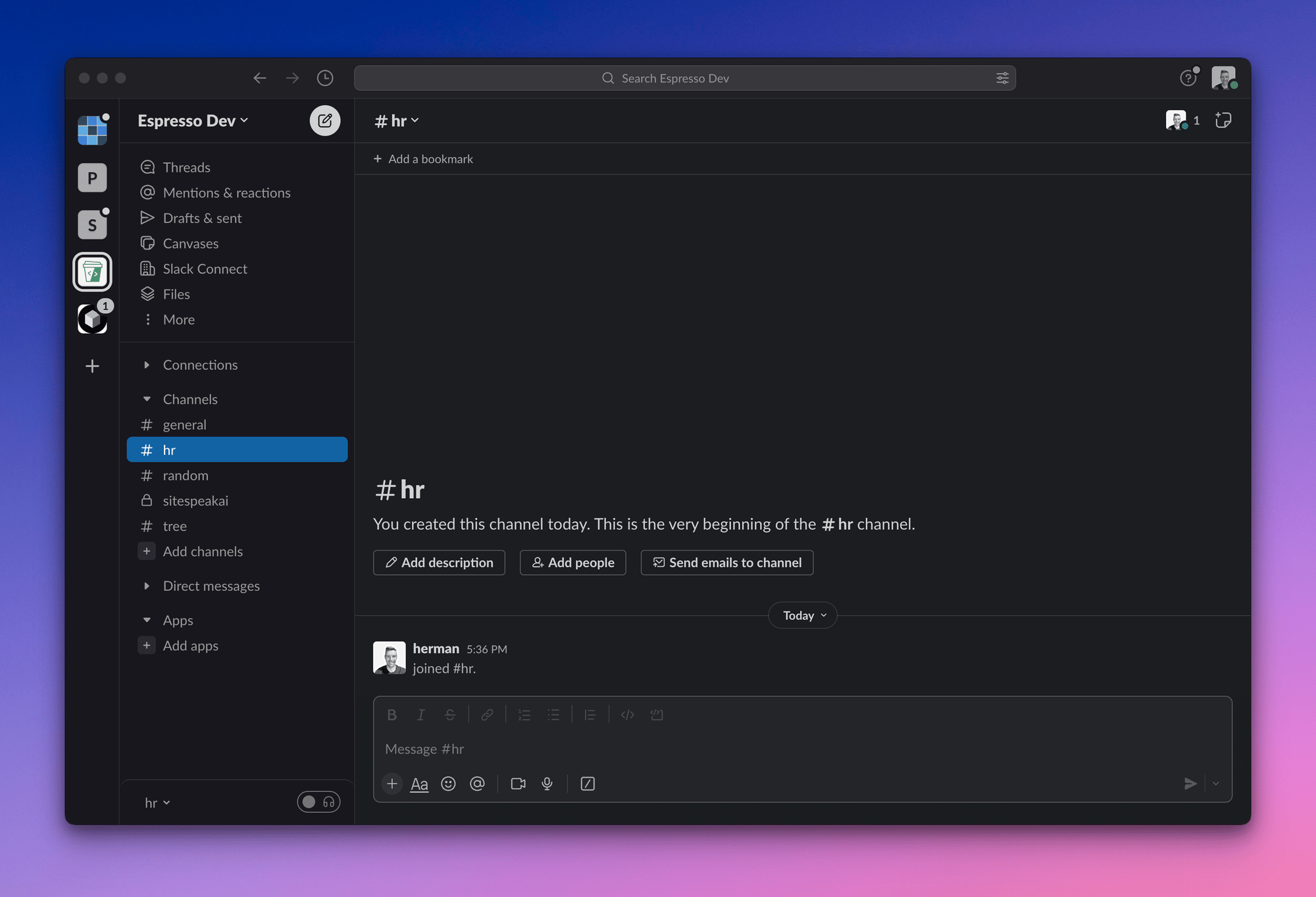Click Add a bookmark

[x=423, y=159]
